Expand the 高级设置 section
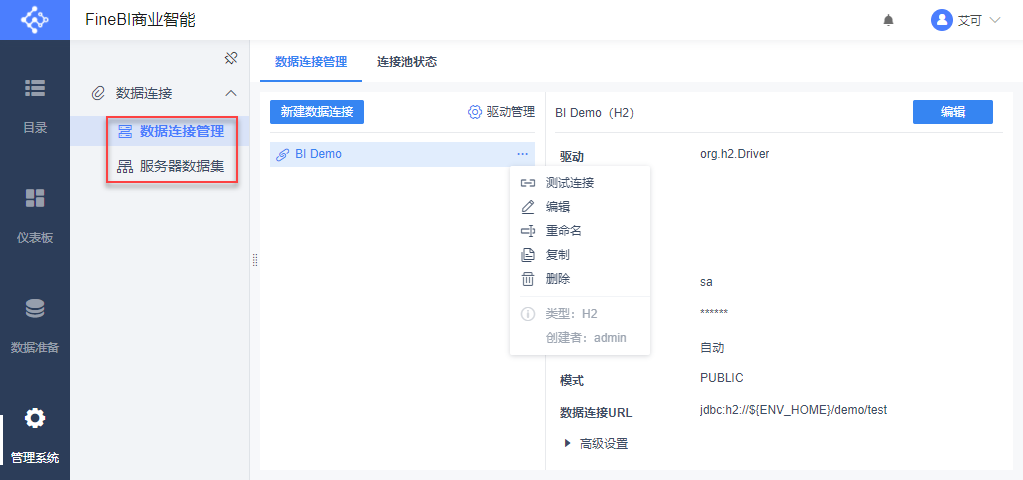The image size is (1023, 480). click(596, 444)
